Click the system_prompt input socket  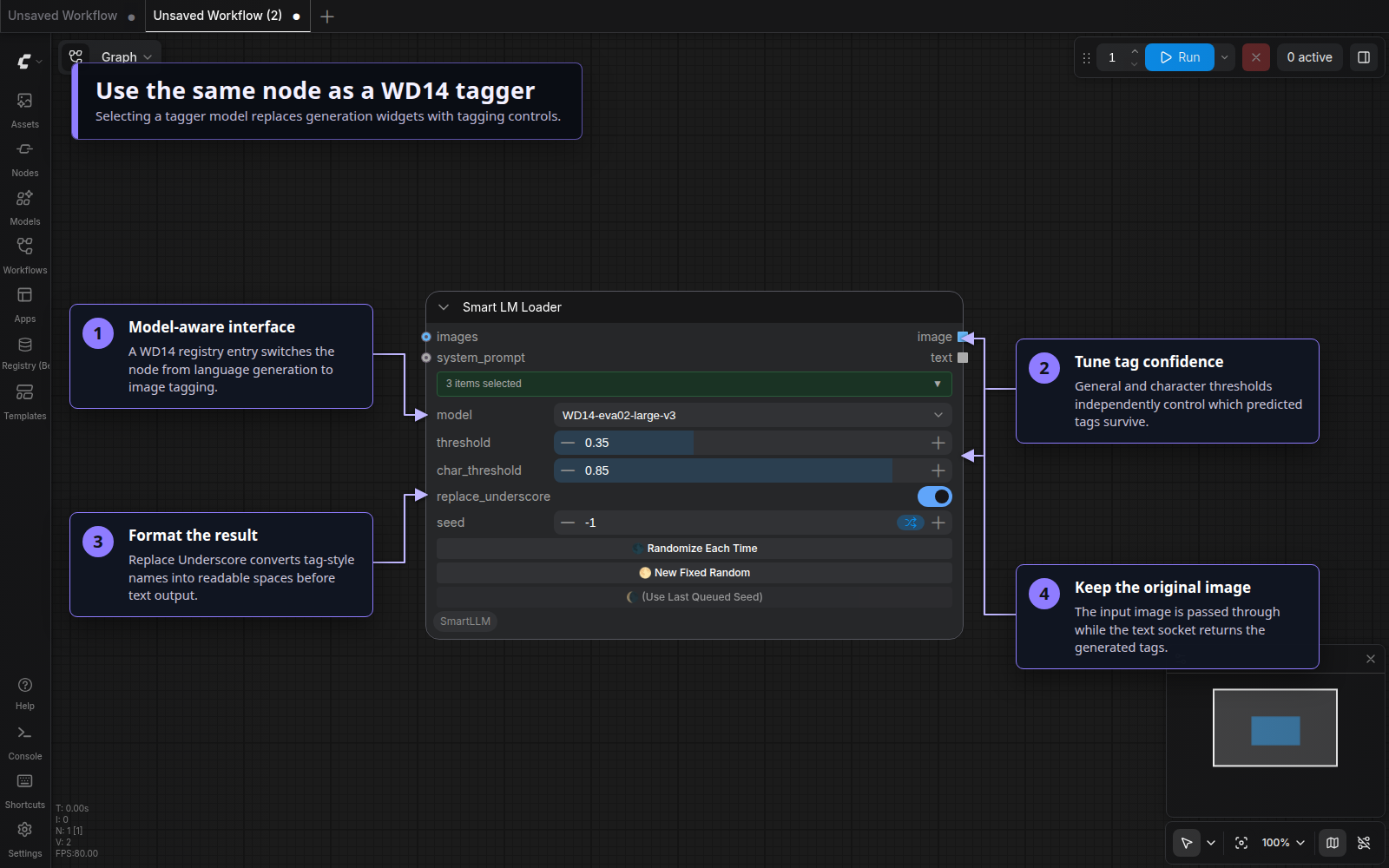pyautogui.click(x=426, y=358)
